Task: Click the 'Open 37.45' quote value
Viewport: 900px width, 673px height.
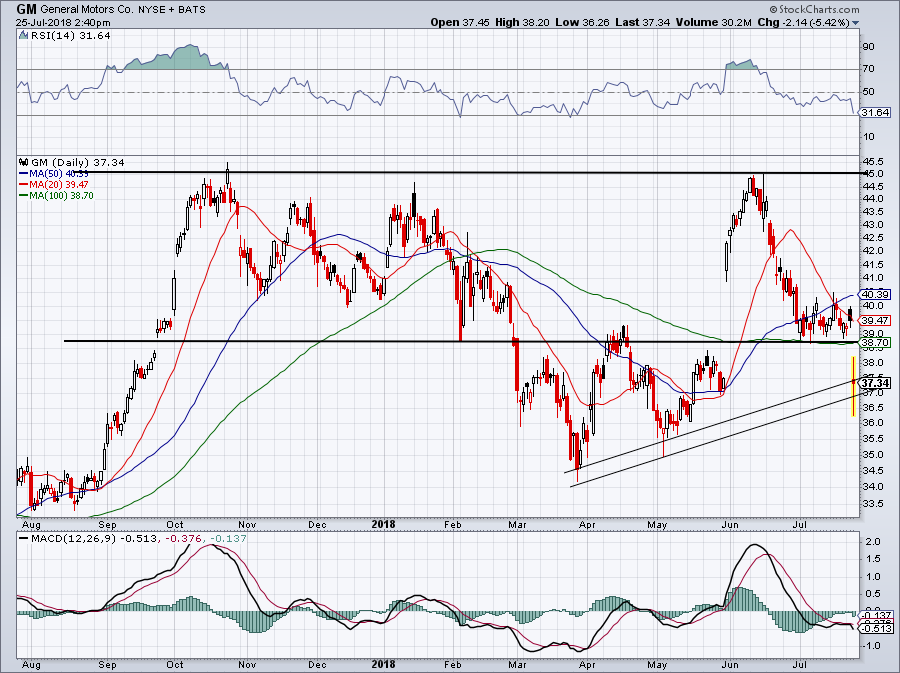Action: coord(461,22)
